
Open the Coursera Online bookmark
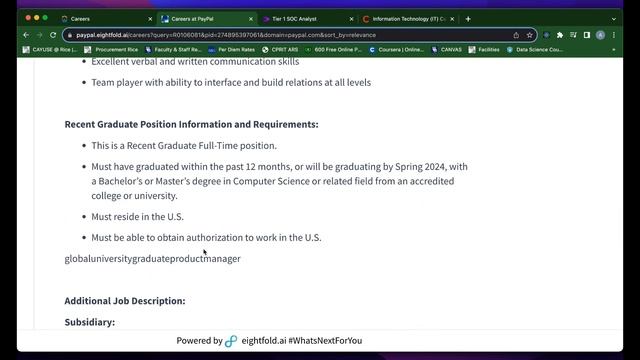[396, 50]
